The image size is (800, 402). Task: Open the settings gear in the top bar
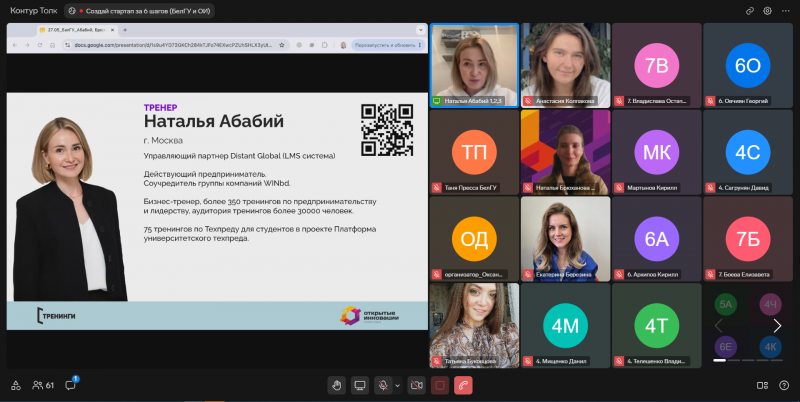(767, 11)
